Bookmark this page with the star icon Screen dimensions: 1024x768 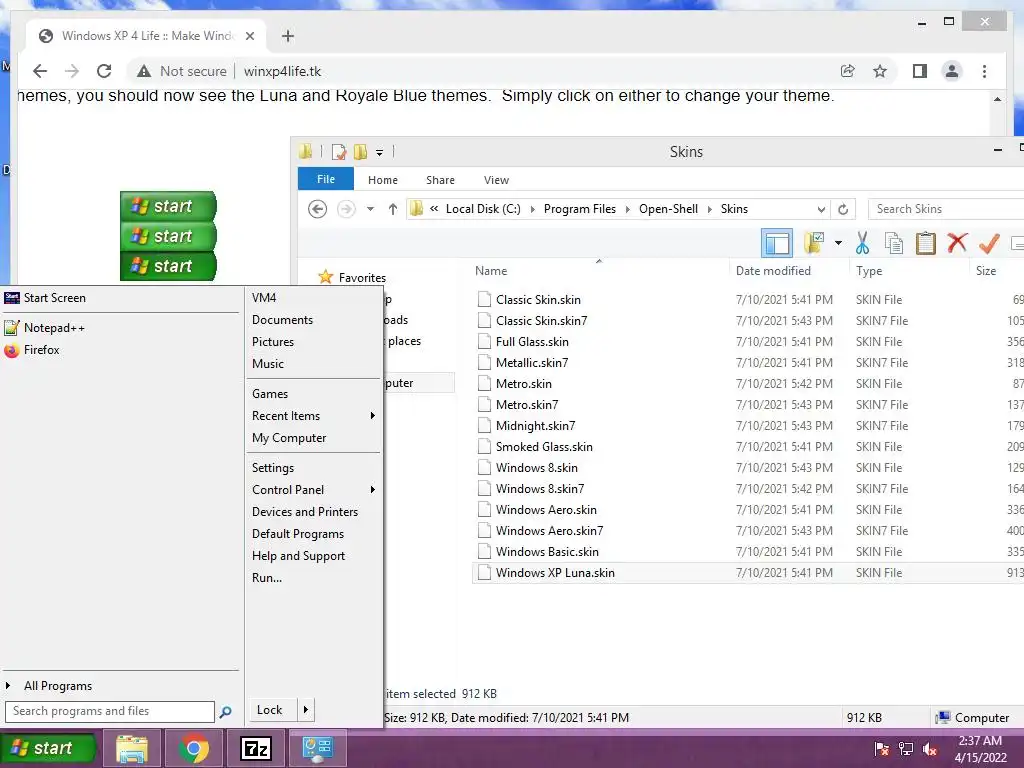[x=880, y=71]
